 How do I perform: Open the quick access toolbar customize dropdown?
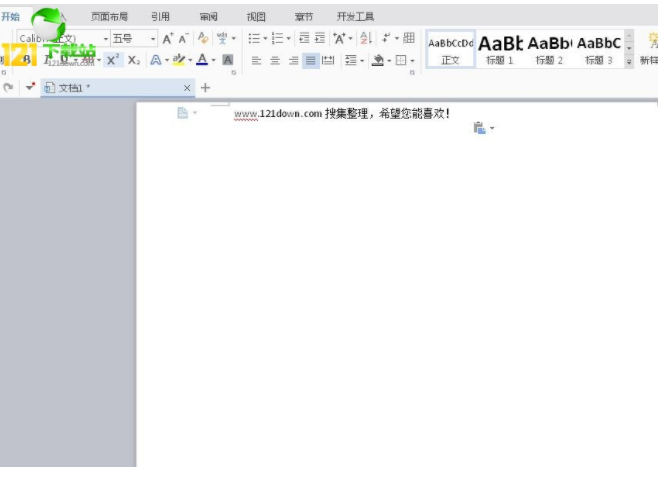click(30, 87)
